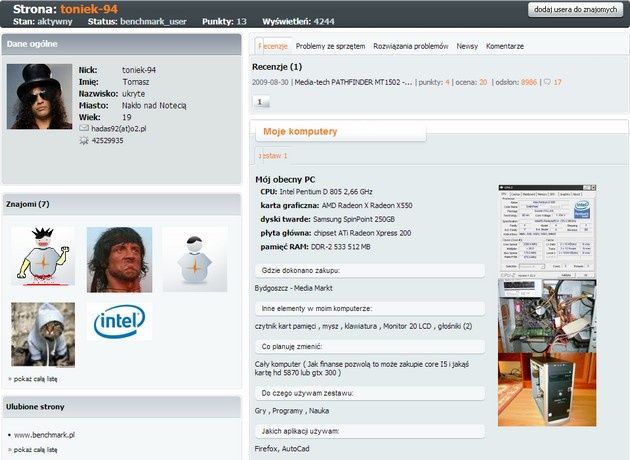Open photo of PC tower case on desk

coord(547,390)
